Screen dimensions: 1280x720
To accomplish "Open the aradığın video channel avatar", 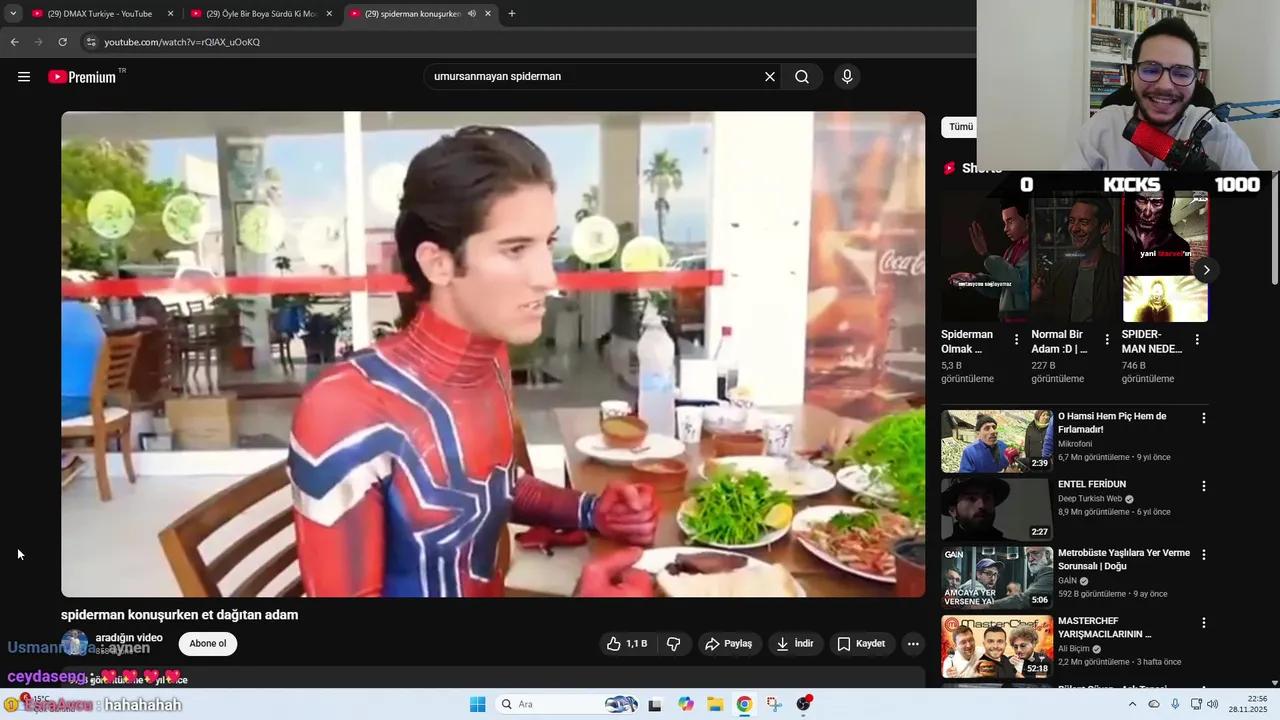I will [74, 643].
